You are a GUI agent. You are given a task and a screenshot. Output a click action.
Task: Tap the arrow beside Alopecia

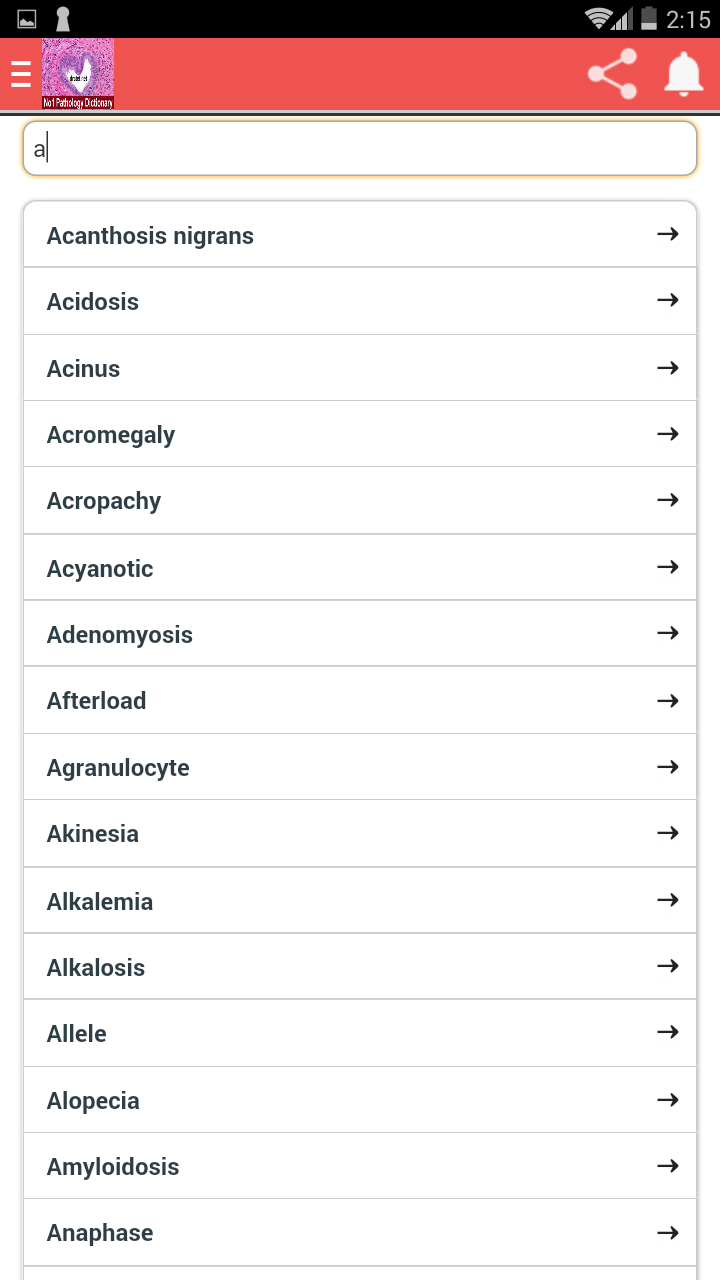[666, 1098]
